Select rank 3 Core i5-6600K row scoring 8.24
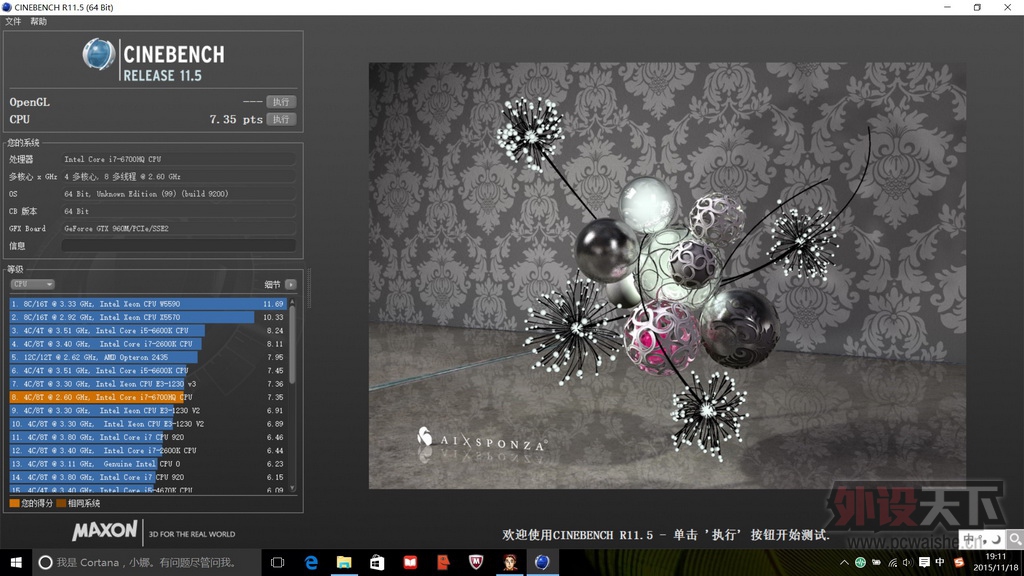The height and width of the screenshot is (576, 1024). tap(148, 330)
